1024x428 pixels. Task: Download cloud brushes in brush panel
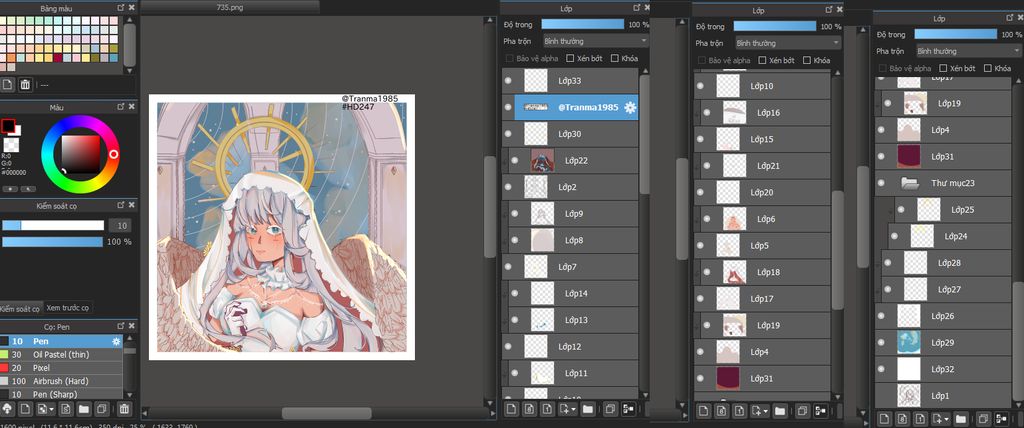pos(7,409)
